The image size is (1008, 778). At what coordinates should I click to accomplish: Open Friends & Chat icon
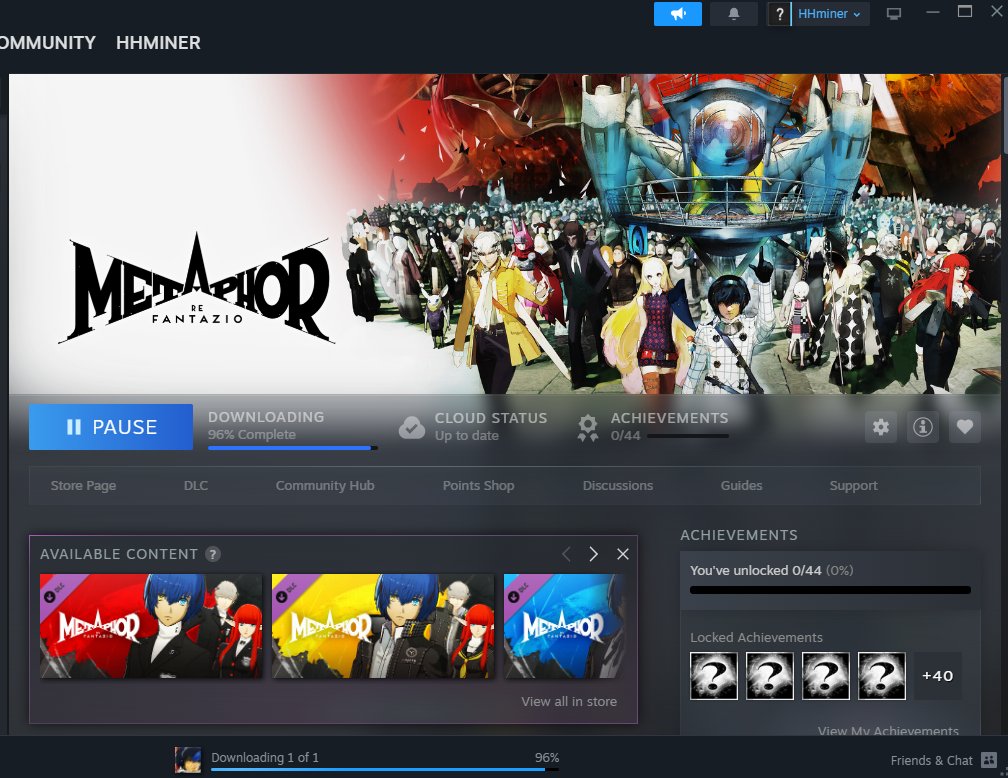coord(989,760)
